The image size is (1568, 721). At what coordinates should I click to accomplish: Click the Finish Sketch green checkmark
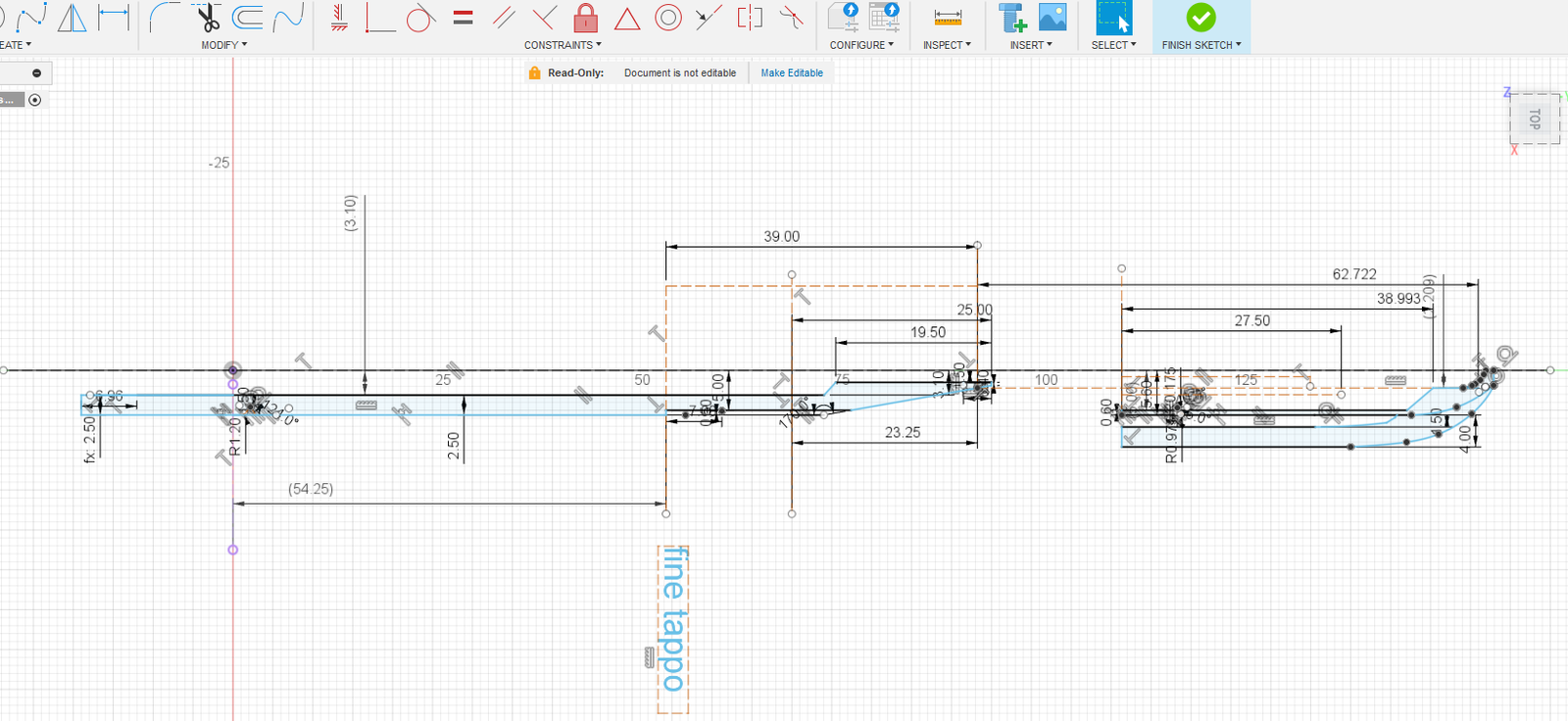click(1200, 18)
